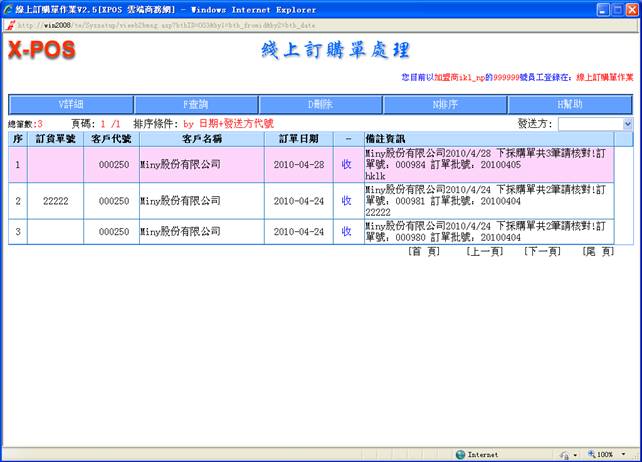Click the 下一頁 next page link
The width and height of the screenshot is (642, 462).
point(541,252)
